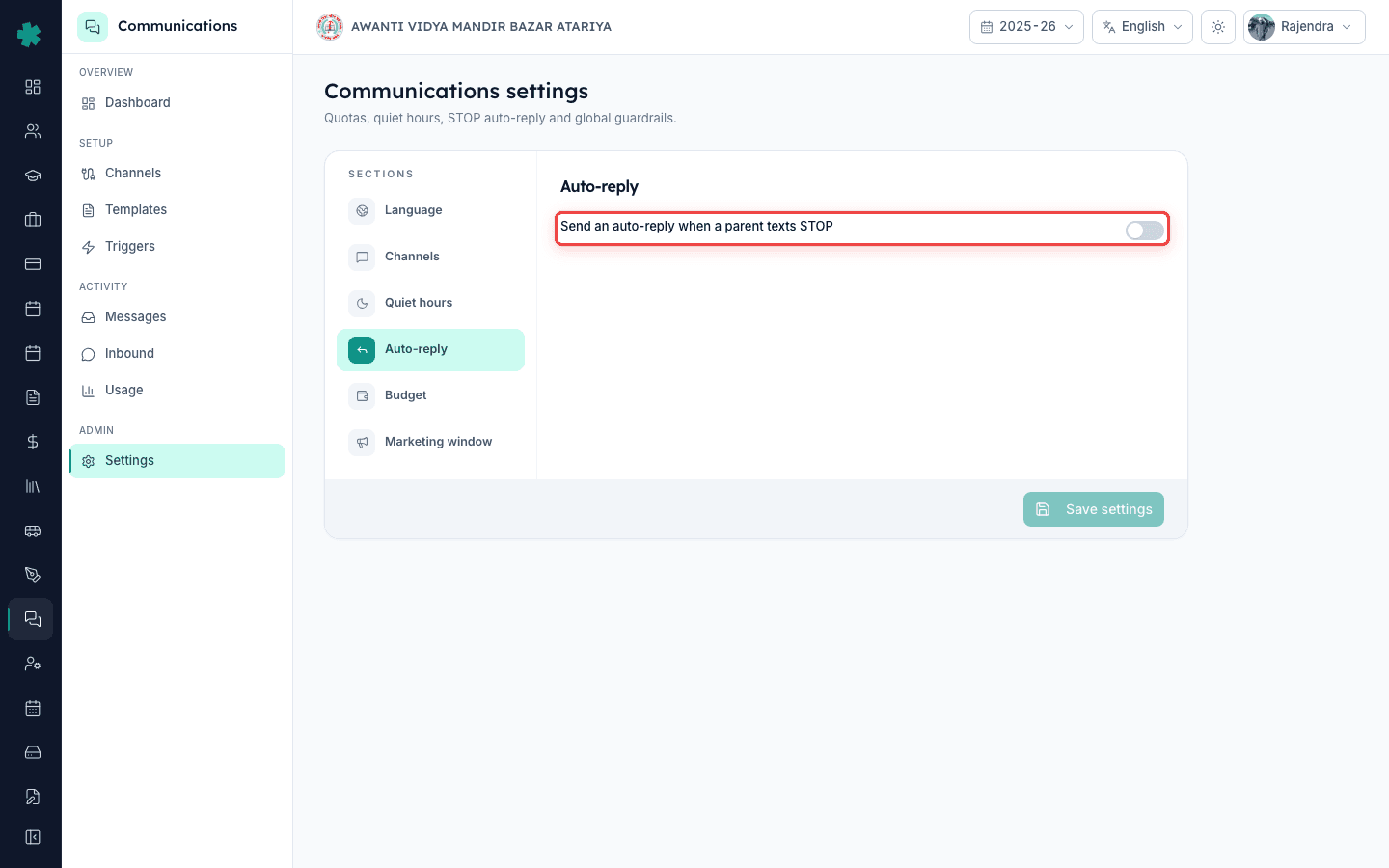Expand the chevron next to Rajendra
The height and width of the screenshot is (868, 1389).
[x=1347, y=27]
